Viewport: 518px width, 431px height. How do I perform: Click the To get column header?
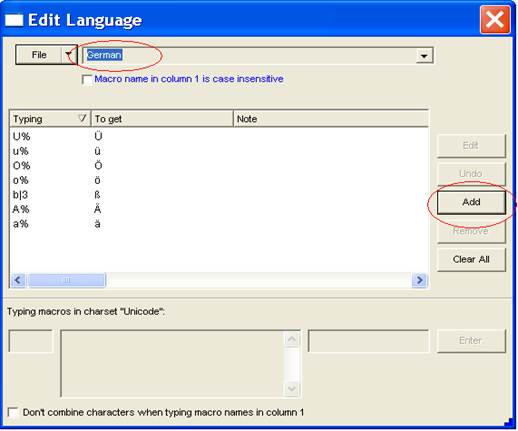pyautogui.click(x=162, y=119)
